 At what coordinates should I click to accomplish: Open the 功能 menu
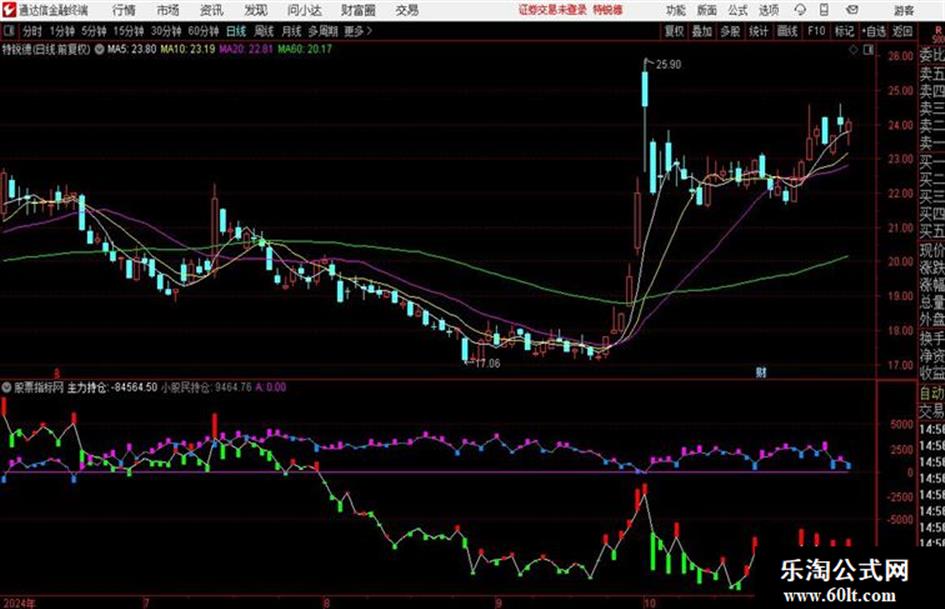(x=676, y=10)
